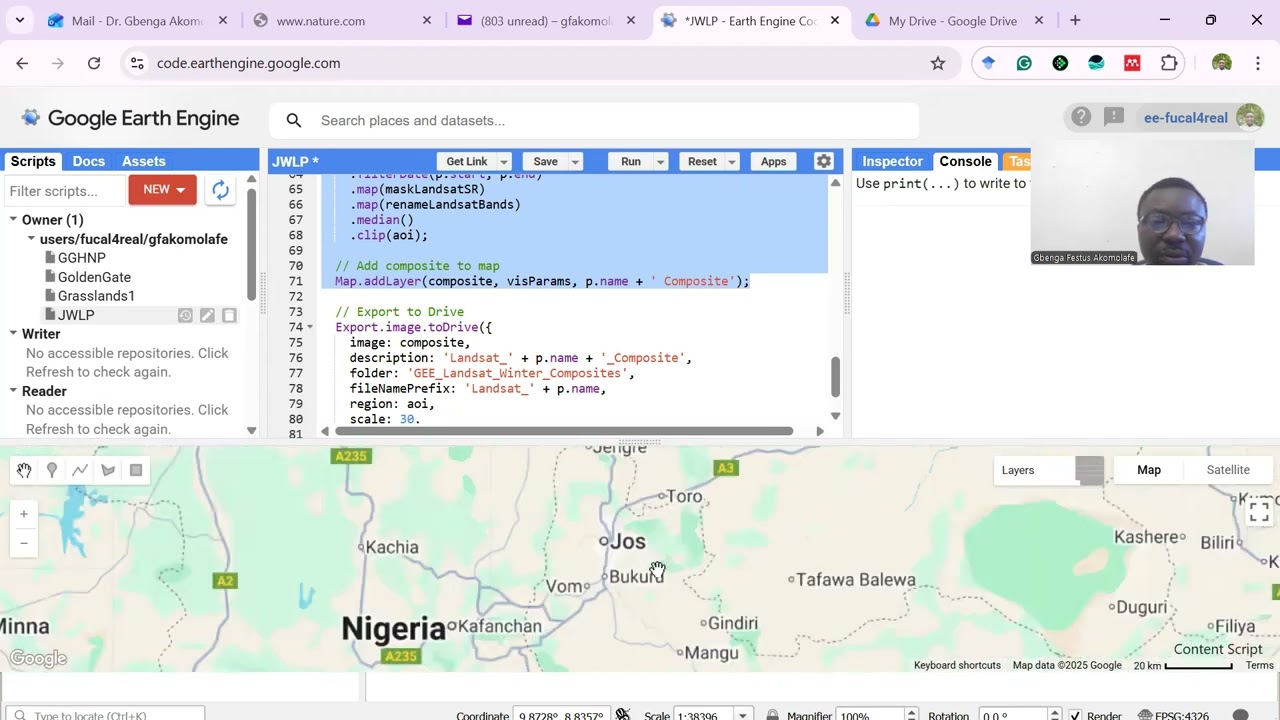The height and width of the screenshot is (720, 1280).
Task: Refresh the scripts repository list
Action: click(220, 190)
